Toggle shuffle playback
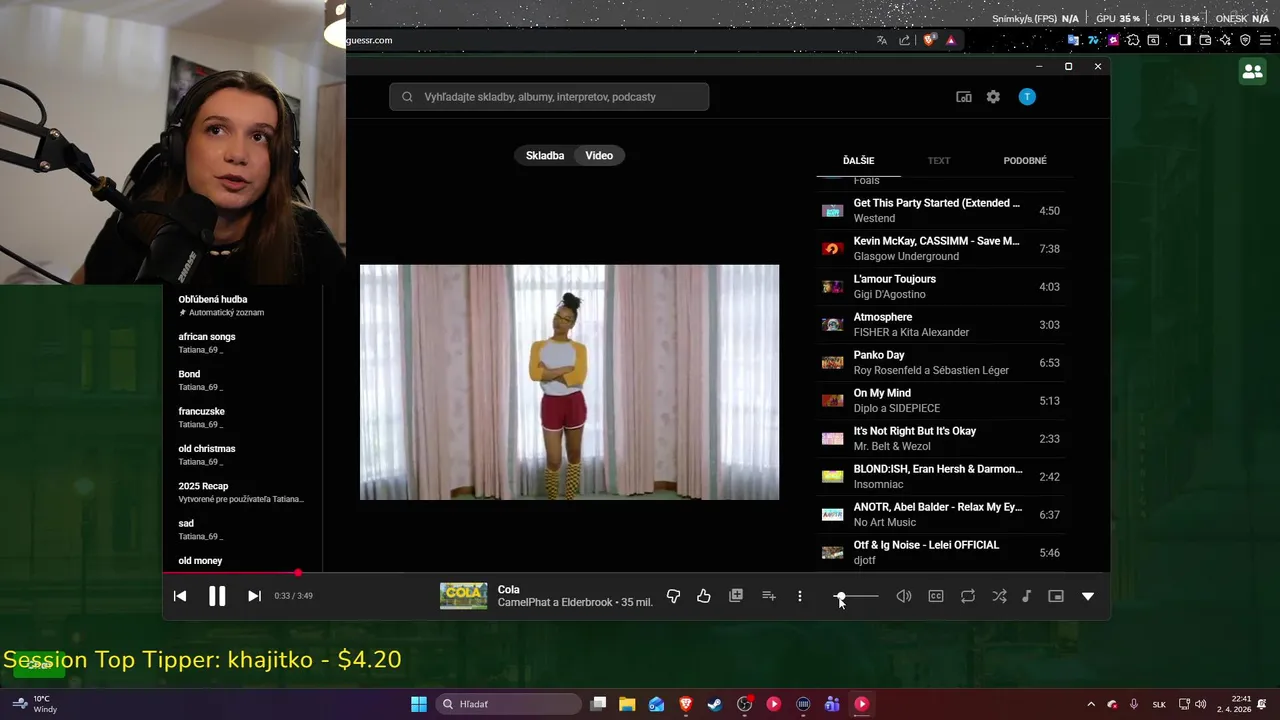This screenshot has width=1280, height=720. (x=999, y=596)
